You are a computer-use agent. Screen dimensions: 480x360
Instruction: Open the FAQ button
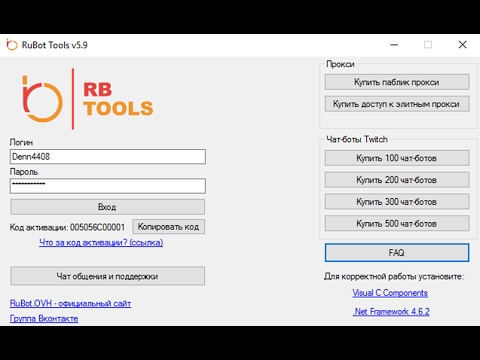pyautogui.click(x=397, y=253)
